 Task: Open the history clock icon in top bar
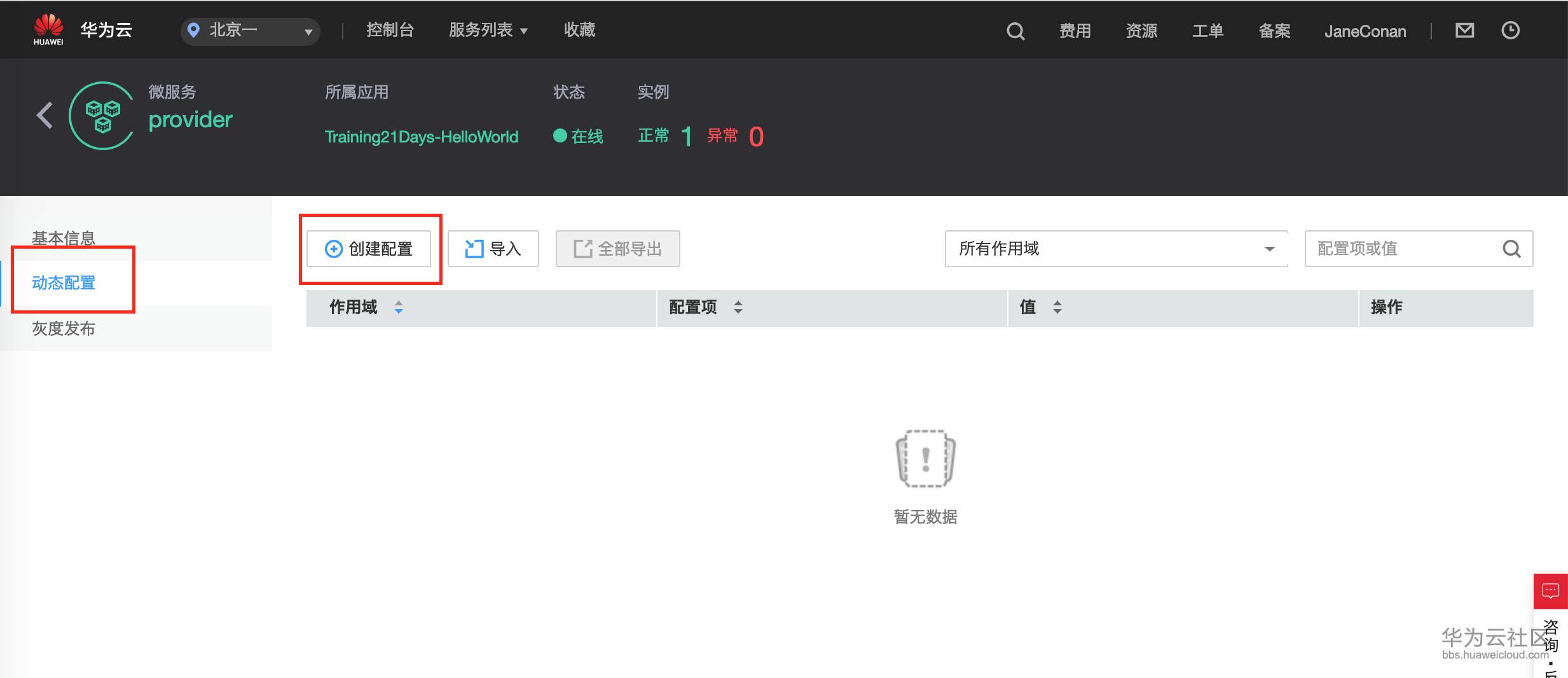1511,30
